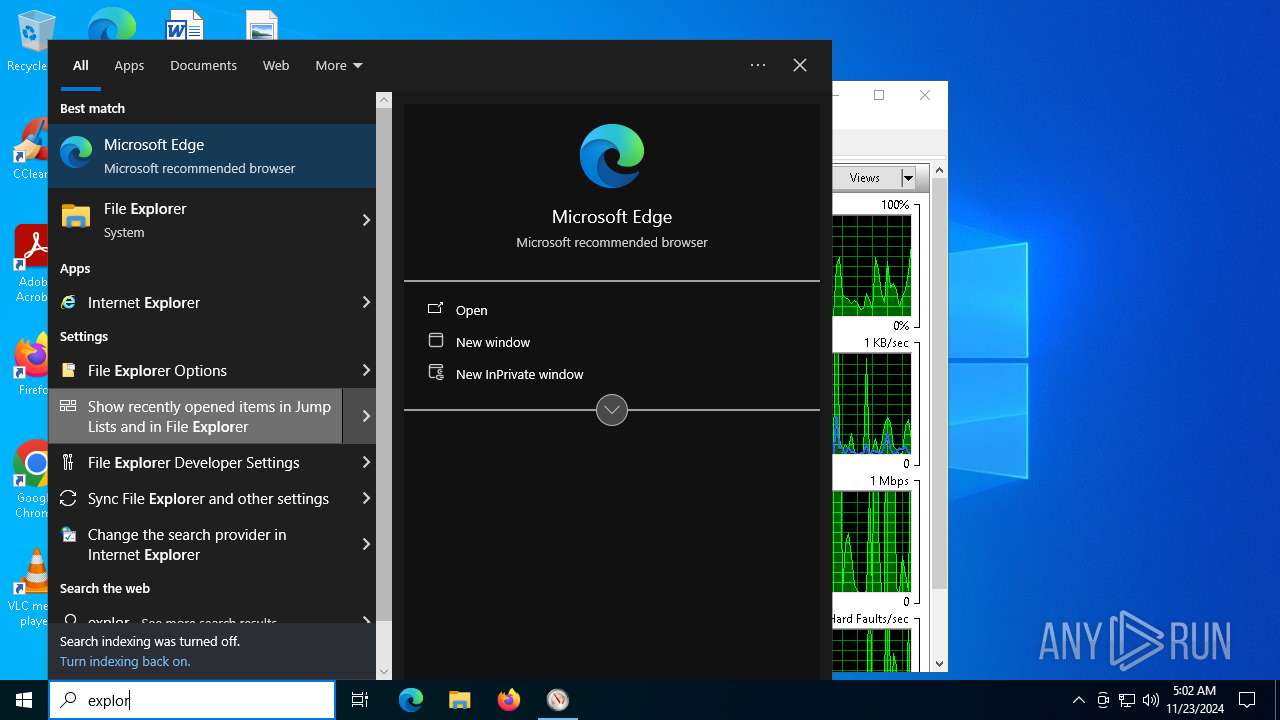
Task: Click the Network 1 Mbps graph
Action: point(871,541)
